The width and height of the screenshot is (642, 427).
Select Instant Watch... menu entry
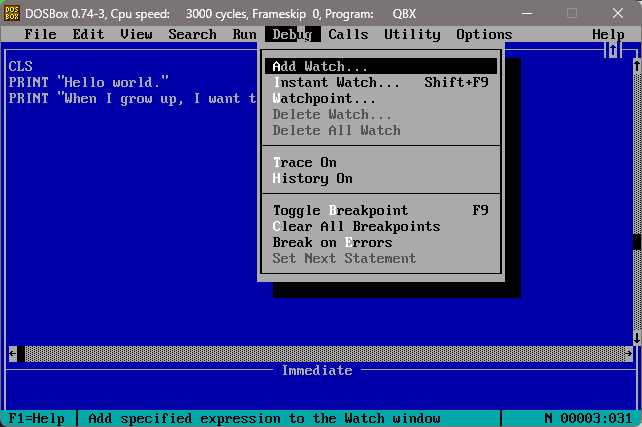381,82
